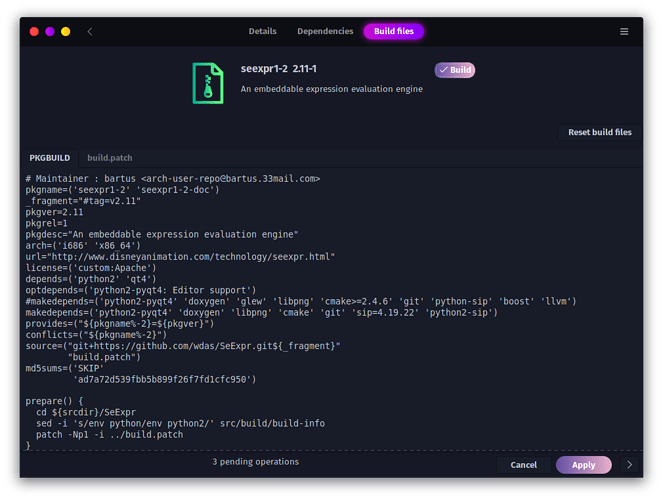Viewport: 662px width, 500px height.
Task: Click the arch=('i686' 'x86_64') line
Action: tap(83, 245)
